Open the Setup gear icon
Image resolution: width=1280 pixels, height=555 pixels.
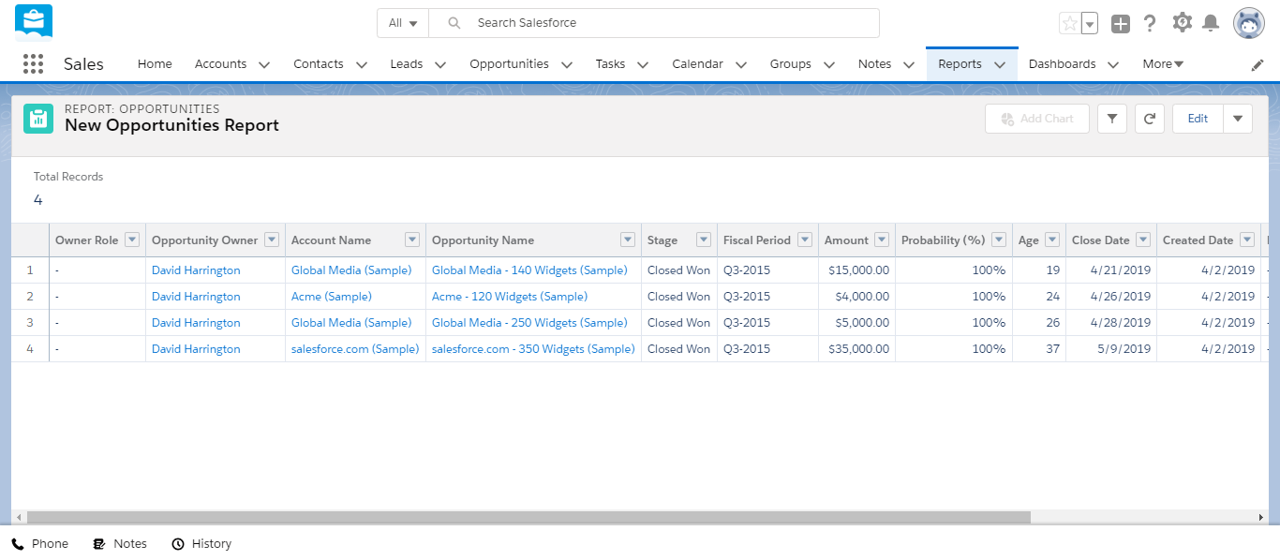pos(1182,22)
